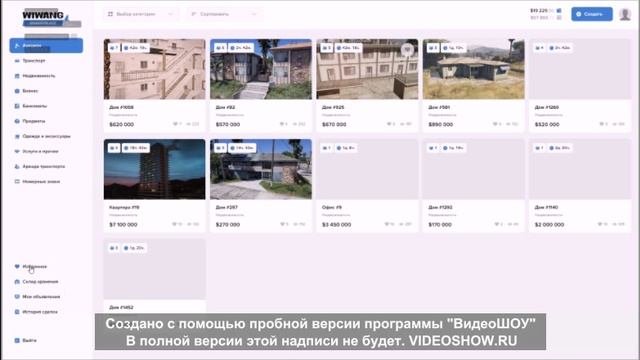The height and width of the screenshot is (360, 640).
Task: Open 'Мои объявления' page
Action: (41, 297)
